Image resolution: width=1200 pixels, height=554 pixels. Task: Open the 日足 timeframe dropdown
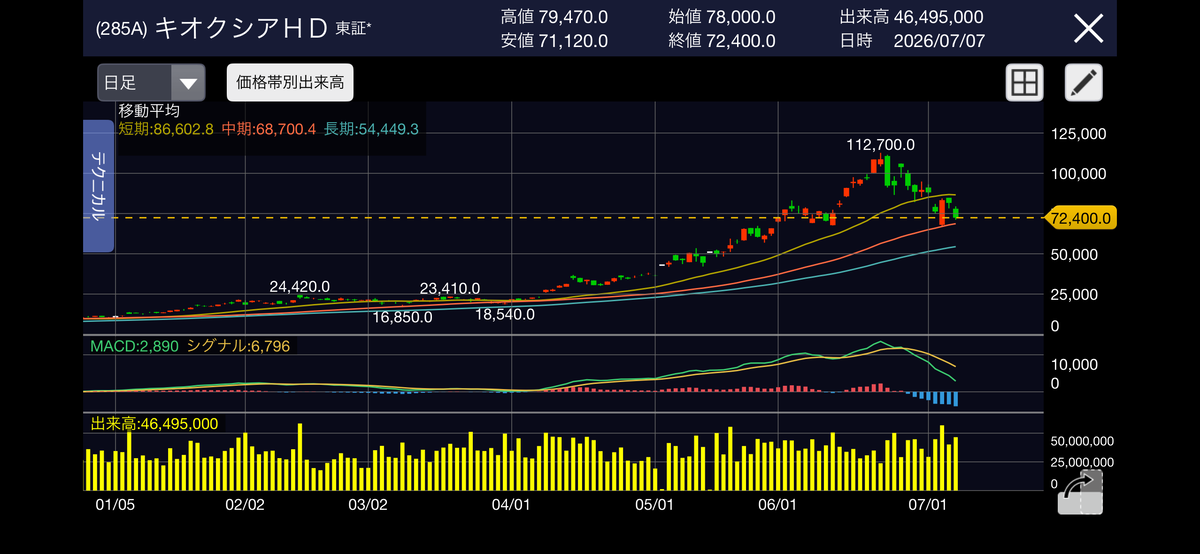151,82
